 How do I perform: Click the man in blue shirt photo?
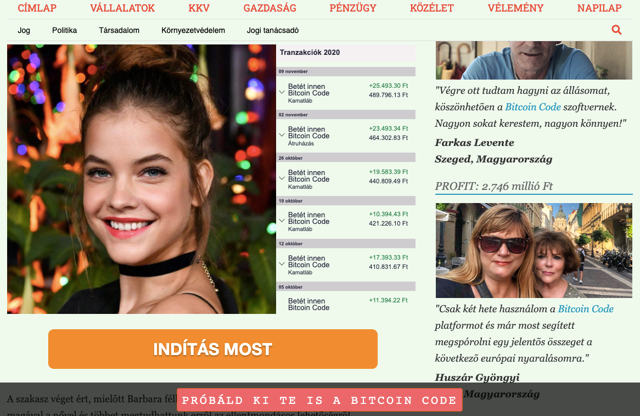(x=534, y=60)
